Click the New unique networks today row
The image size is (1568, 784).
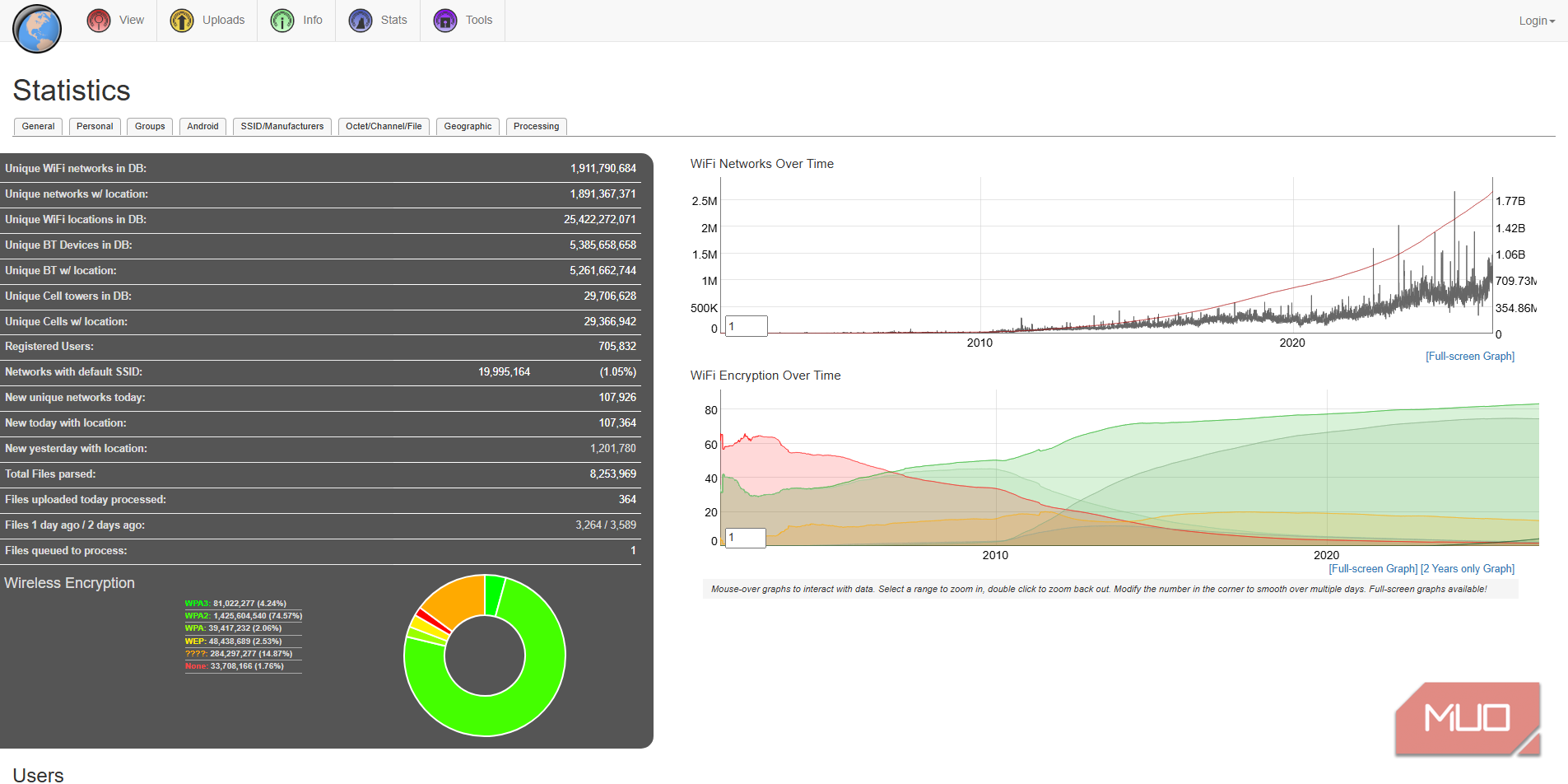[x=320, y=397]
